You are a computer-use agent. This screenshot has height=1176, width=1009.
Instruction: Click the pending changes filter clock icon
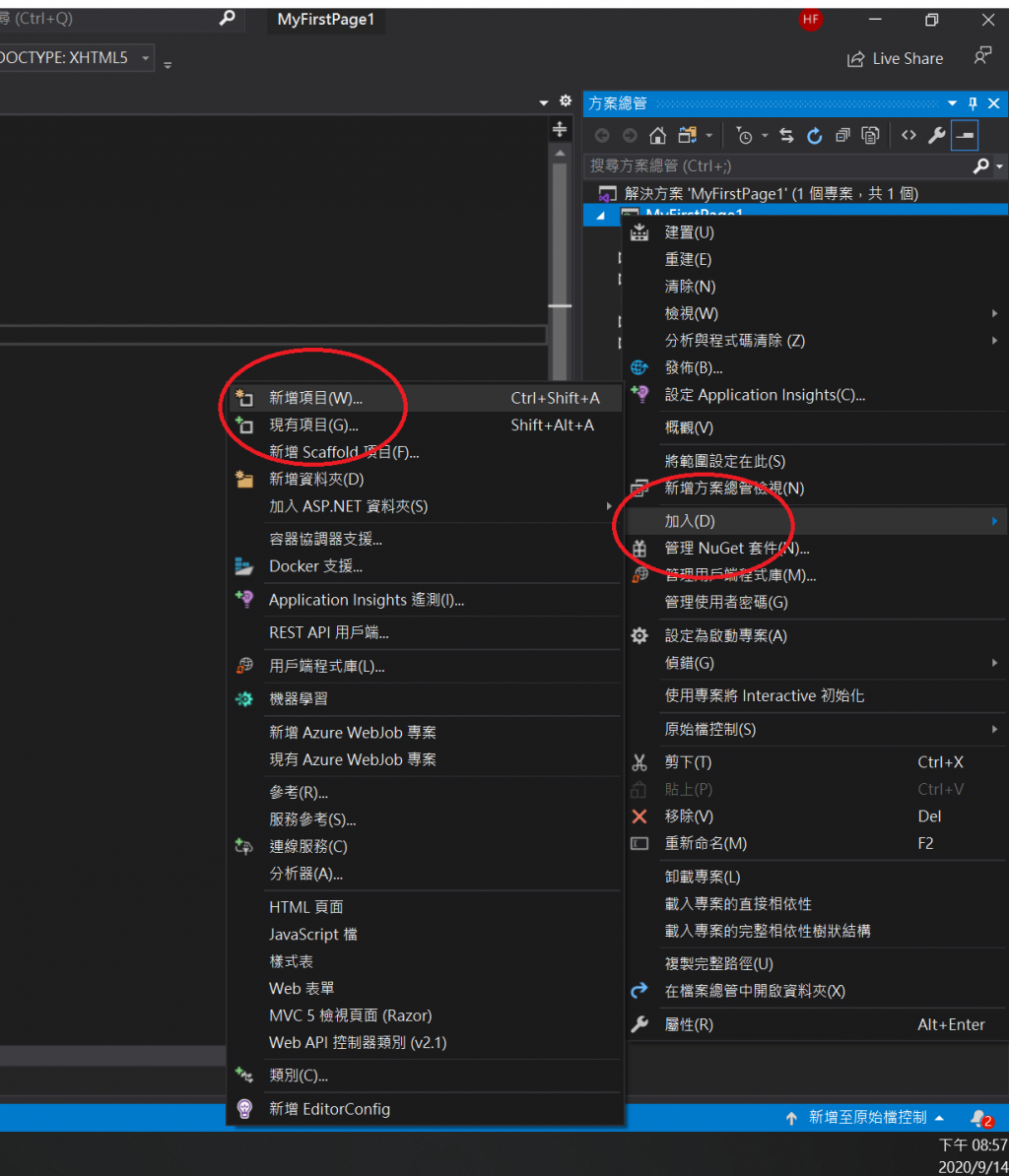tap(744, 136)
